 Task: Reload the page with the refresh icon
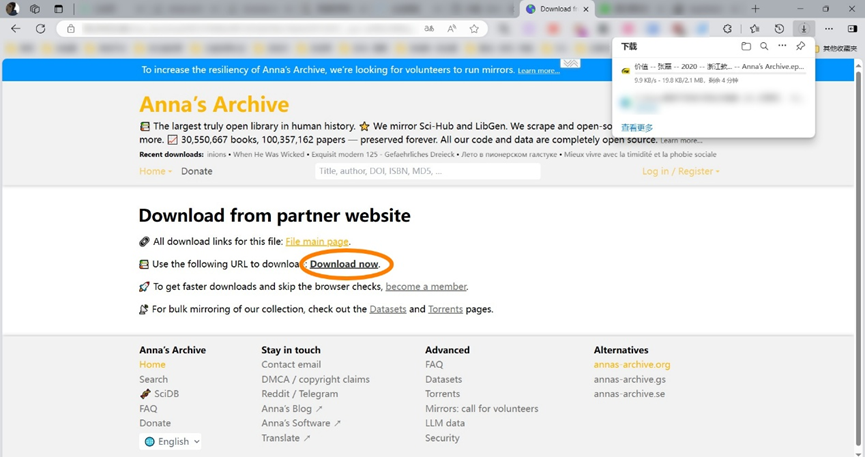point(40,29)
